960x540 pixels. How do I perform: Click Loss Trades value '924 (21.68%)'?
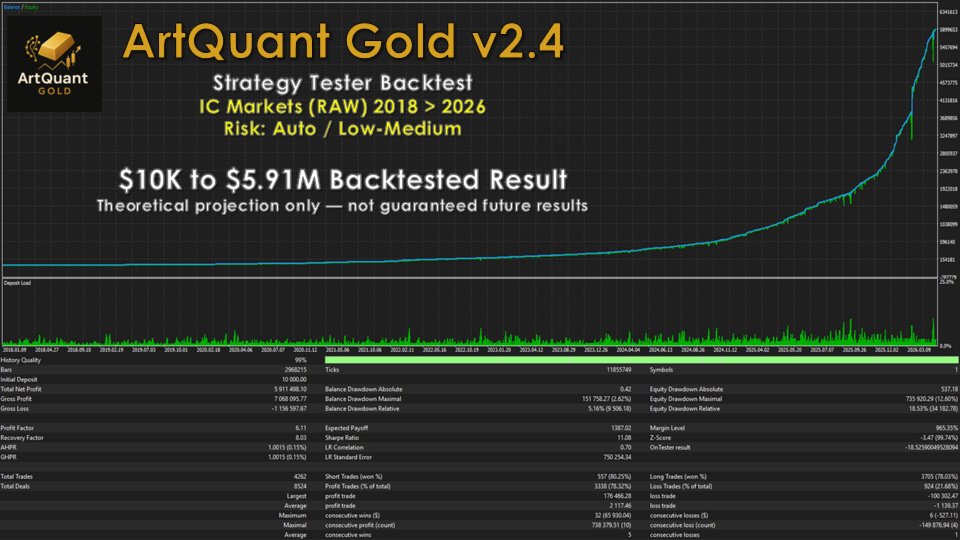[x=942, y=486]
